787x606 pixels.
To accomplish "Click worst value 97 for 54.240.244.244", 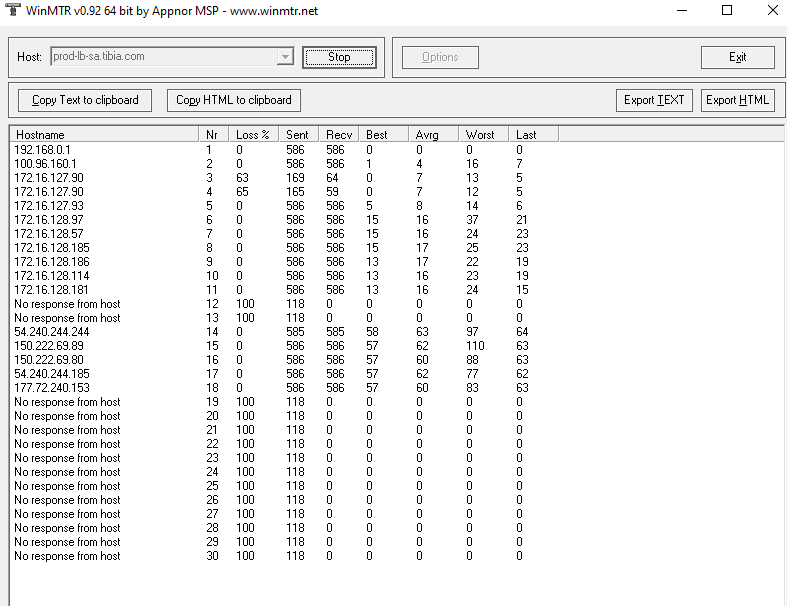I will 472,332.
